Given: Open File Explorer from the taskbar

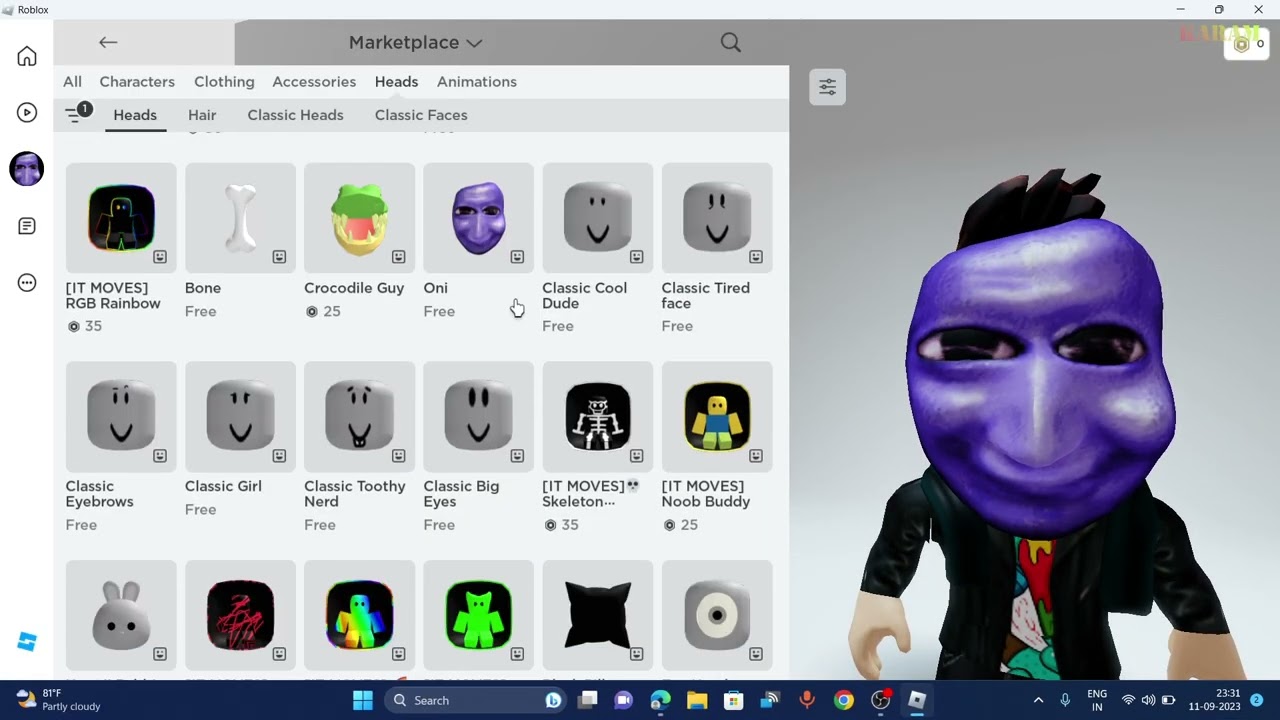Looking at the screenshot, I should pyautogui.click(x=697, y=700).
